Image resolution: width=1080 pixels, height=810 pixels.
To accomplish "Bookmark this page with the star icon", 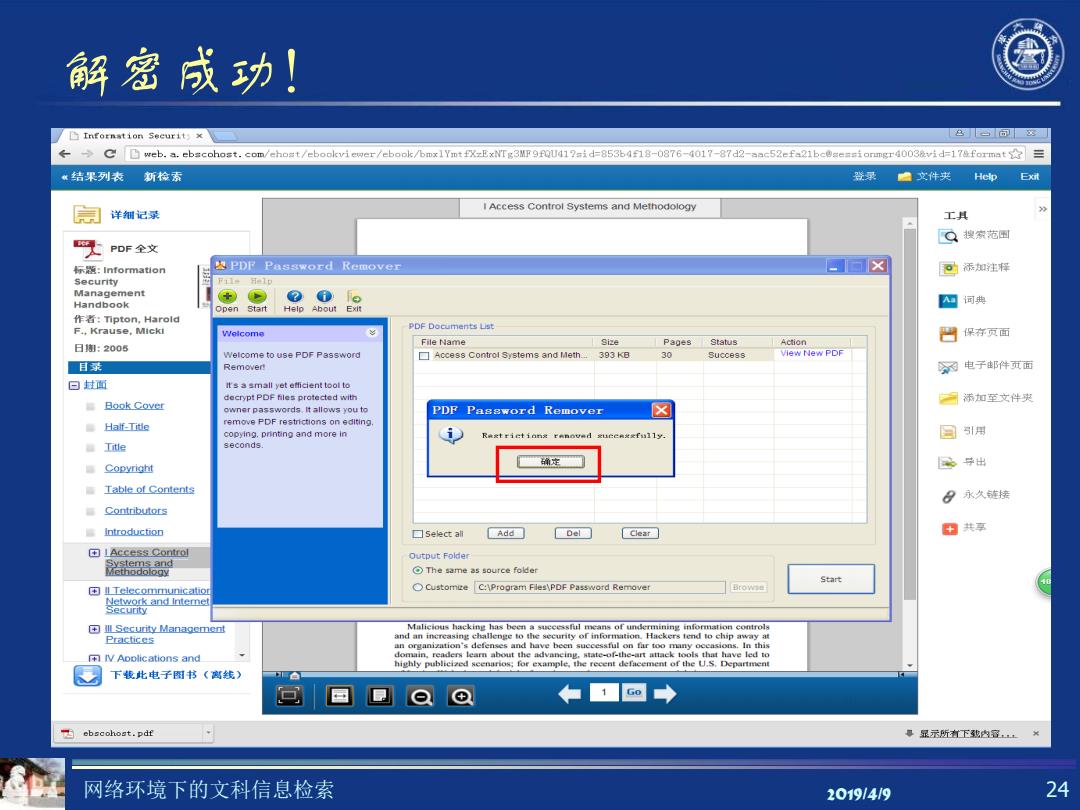I will [x=1015, y=154].
